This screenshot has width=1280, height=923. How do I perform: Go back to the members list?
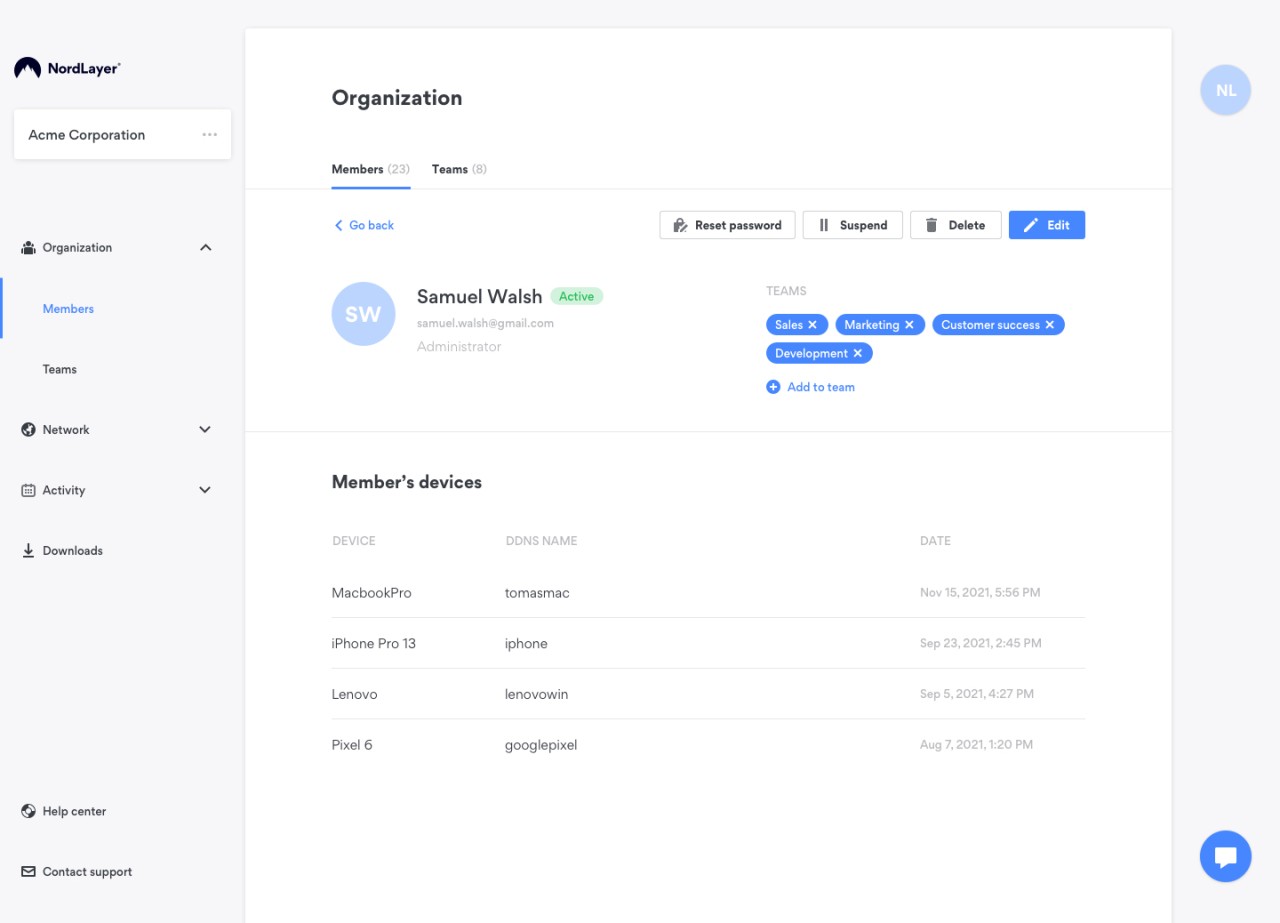pos(364,225)
